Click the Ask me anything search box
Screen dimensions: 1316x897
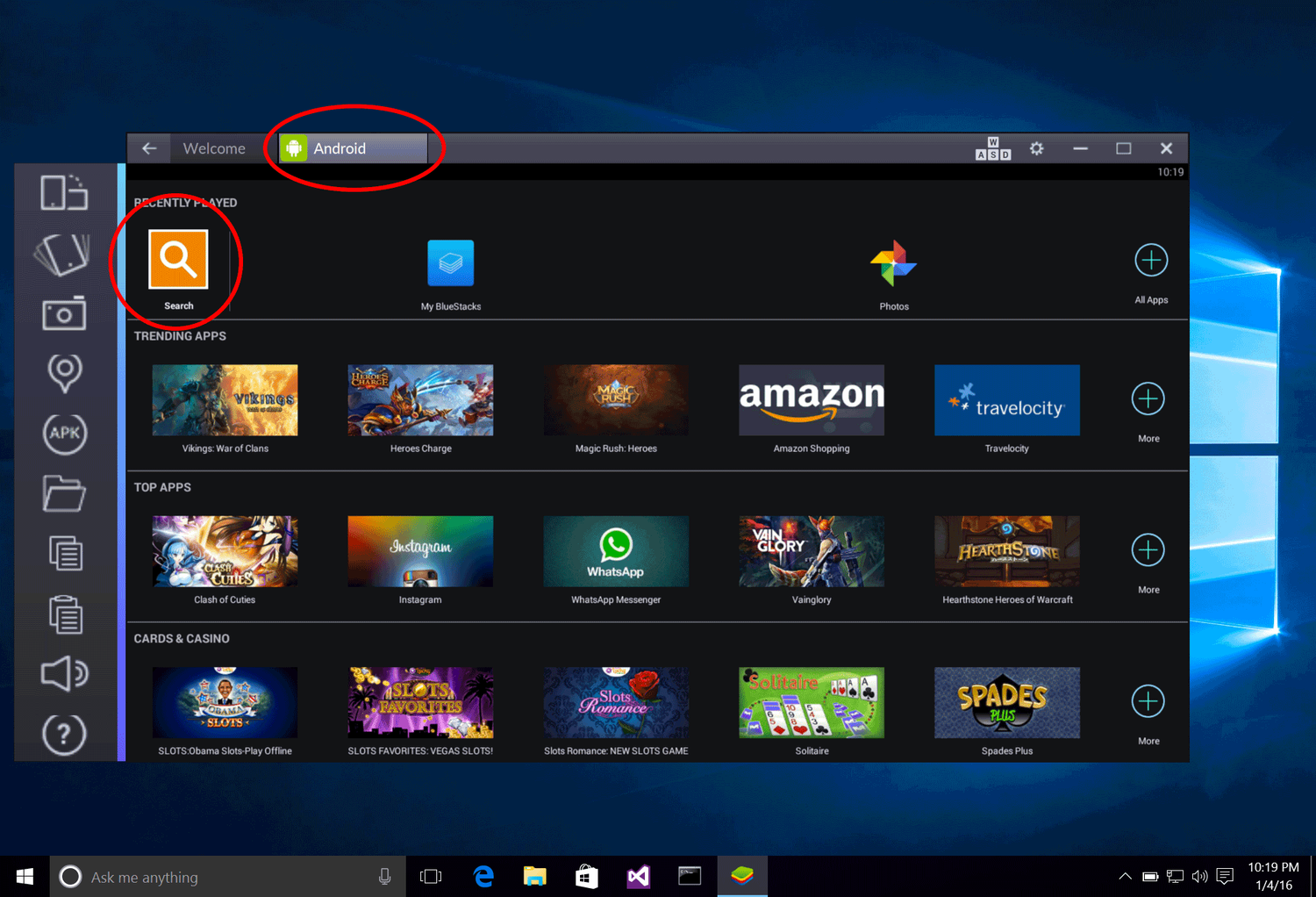227,876
